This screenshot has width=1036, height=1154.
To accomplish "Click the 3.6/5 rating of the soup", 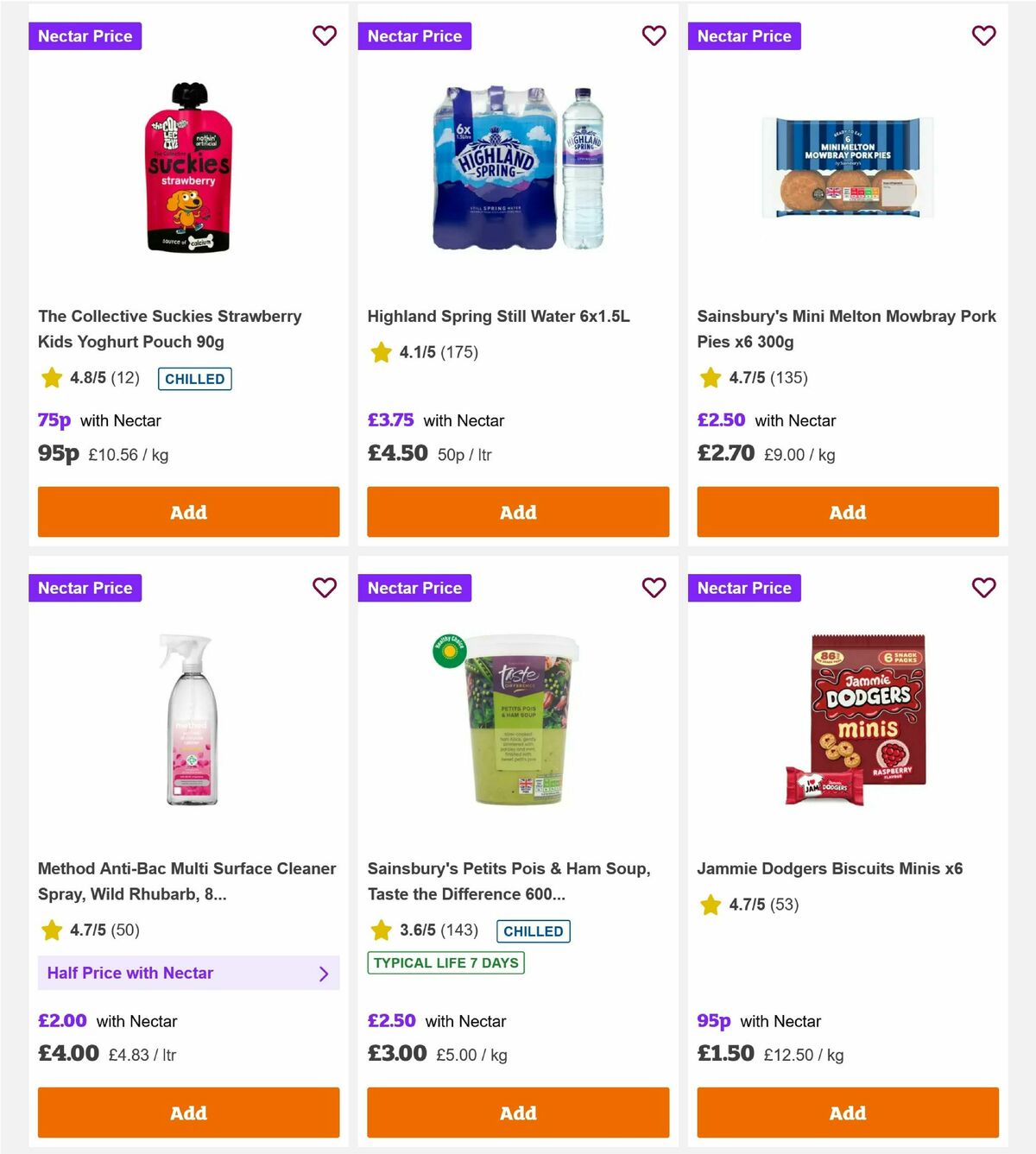I will (423, 930).
